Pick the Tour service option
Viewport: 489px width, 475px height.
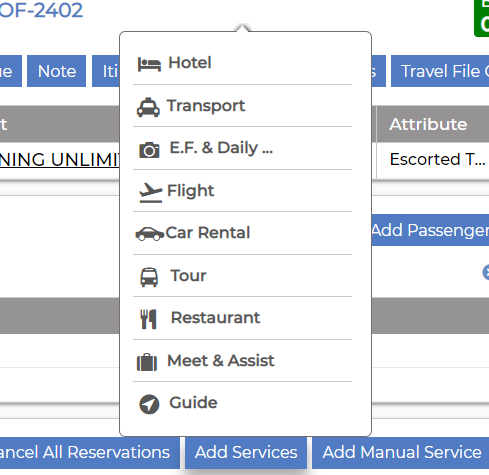242,276
